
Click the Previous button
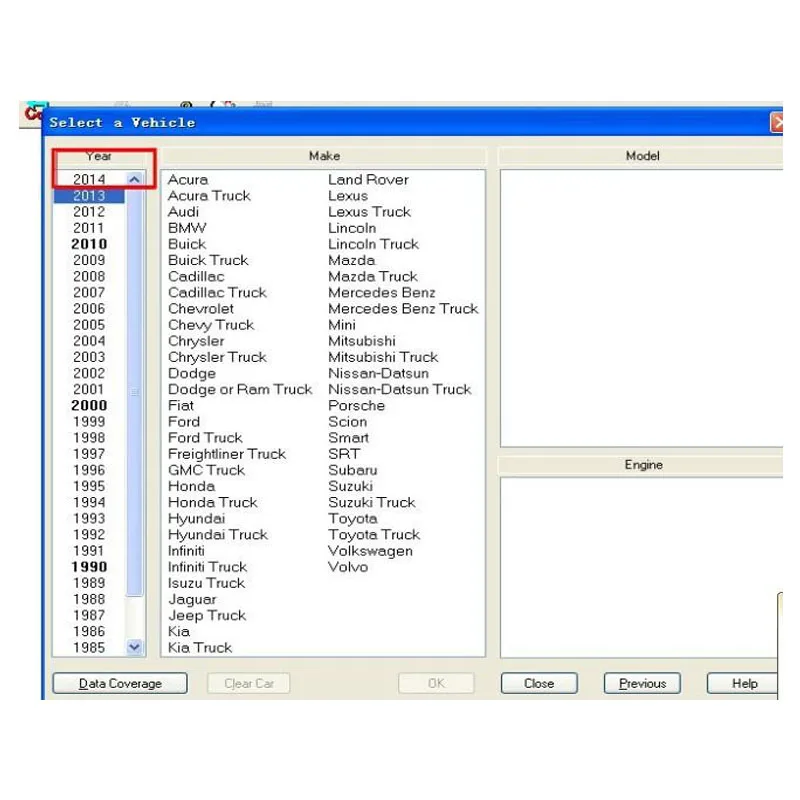(642, 683)
